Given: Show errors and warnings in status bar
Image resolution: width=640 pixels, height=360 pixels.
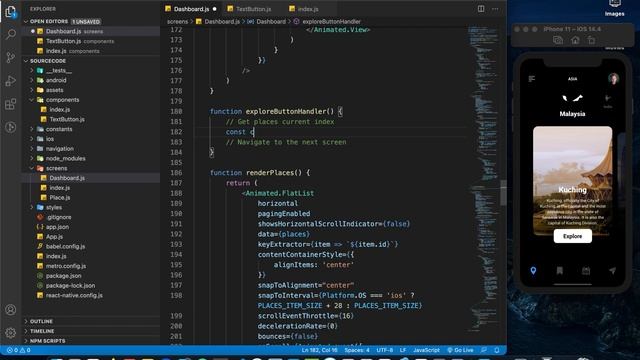Looking at the screenshot, I should 19,350.
